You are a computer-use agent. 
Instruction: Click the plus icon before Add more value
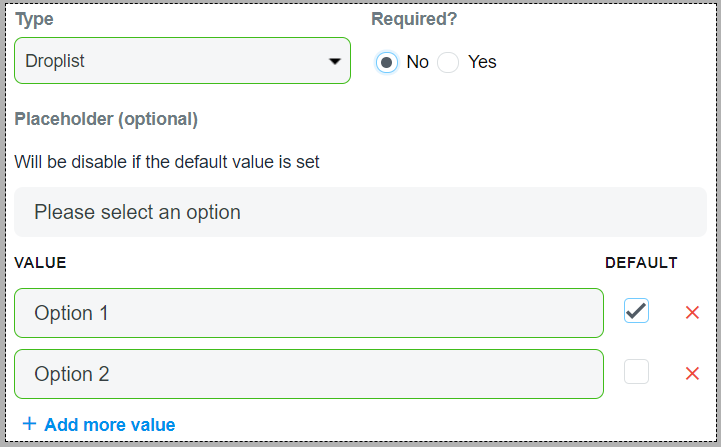(29, 424)
